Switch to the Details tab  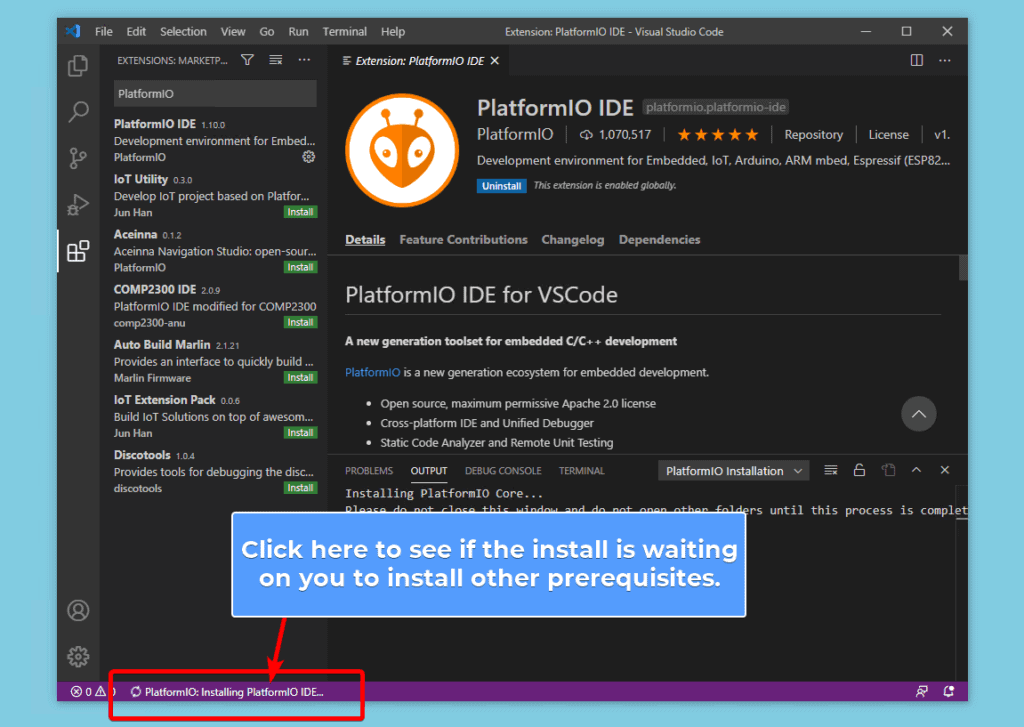(365, 240)
